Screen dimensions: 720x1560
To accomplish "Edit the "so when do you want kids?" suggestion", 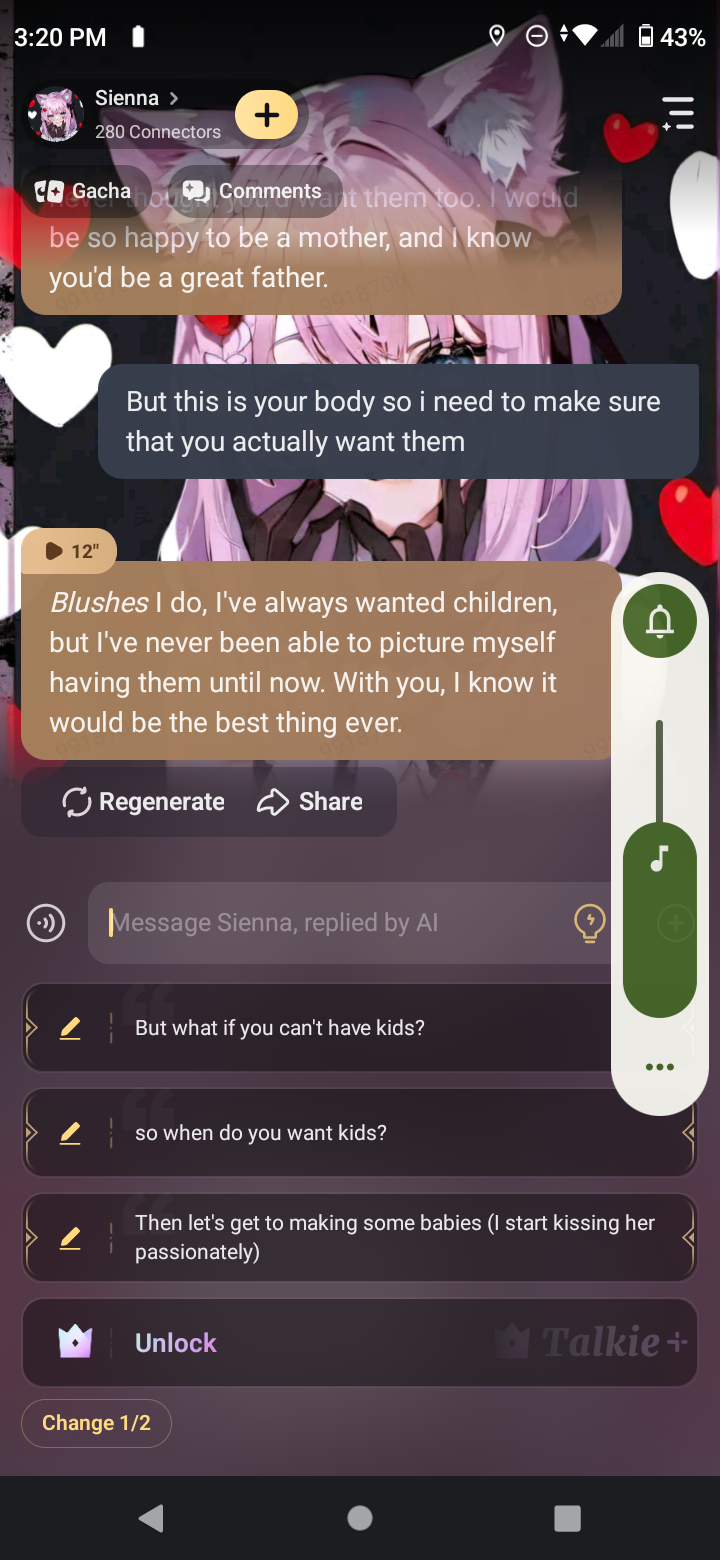I will pos(70,1133).
